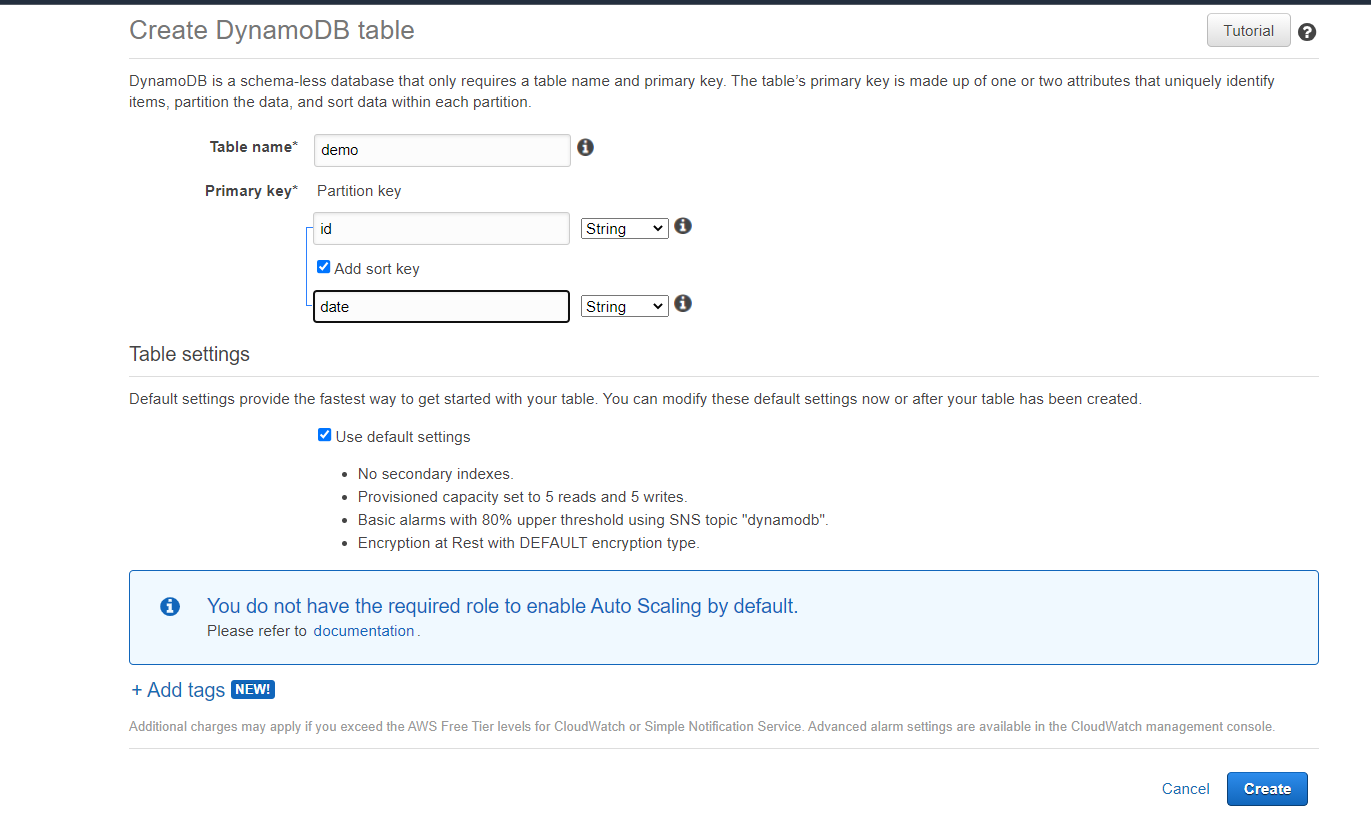
Task: Focus the Table name input containing demo
Action: click(442, 150)
